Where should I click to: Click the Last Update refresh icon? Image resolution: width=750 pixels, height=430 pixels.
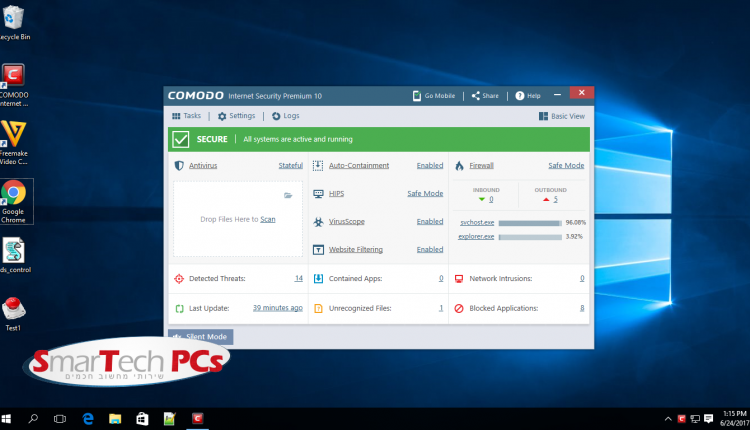tap(179, 309)
